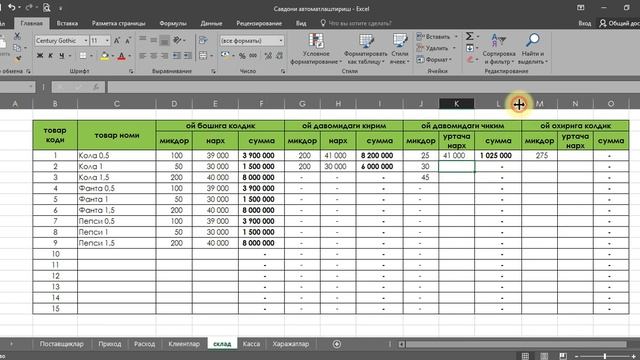The height and width of the screenshot is (360, 640).
Task: Click the Формат cells button
Action: 434,59
